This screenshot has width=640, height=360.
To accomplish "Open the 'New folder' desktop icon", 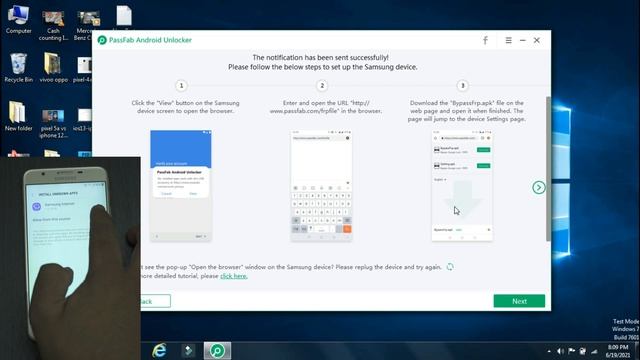I will tap(18, 116).
